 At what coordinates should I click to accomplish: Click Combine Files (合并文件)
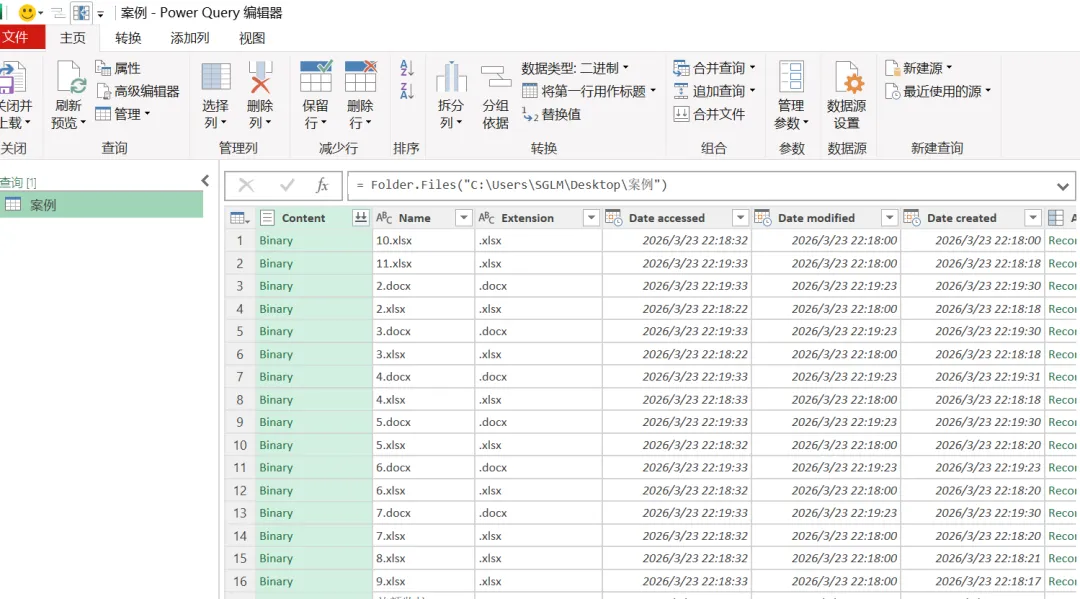pos(709,114)
